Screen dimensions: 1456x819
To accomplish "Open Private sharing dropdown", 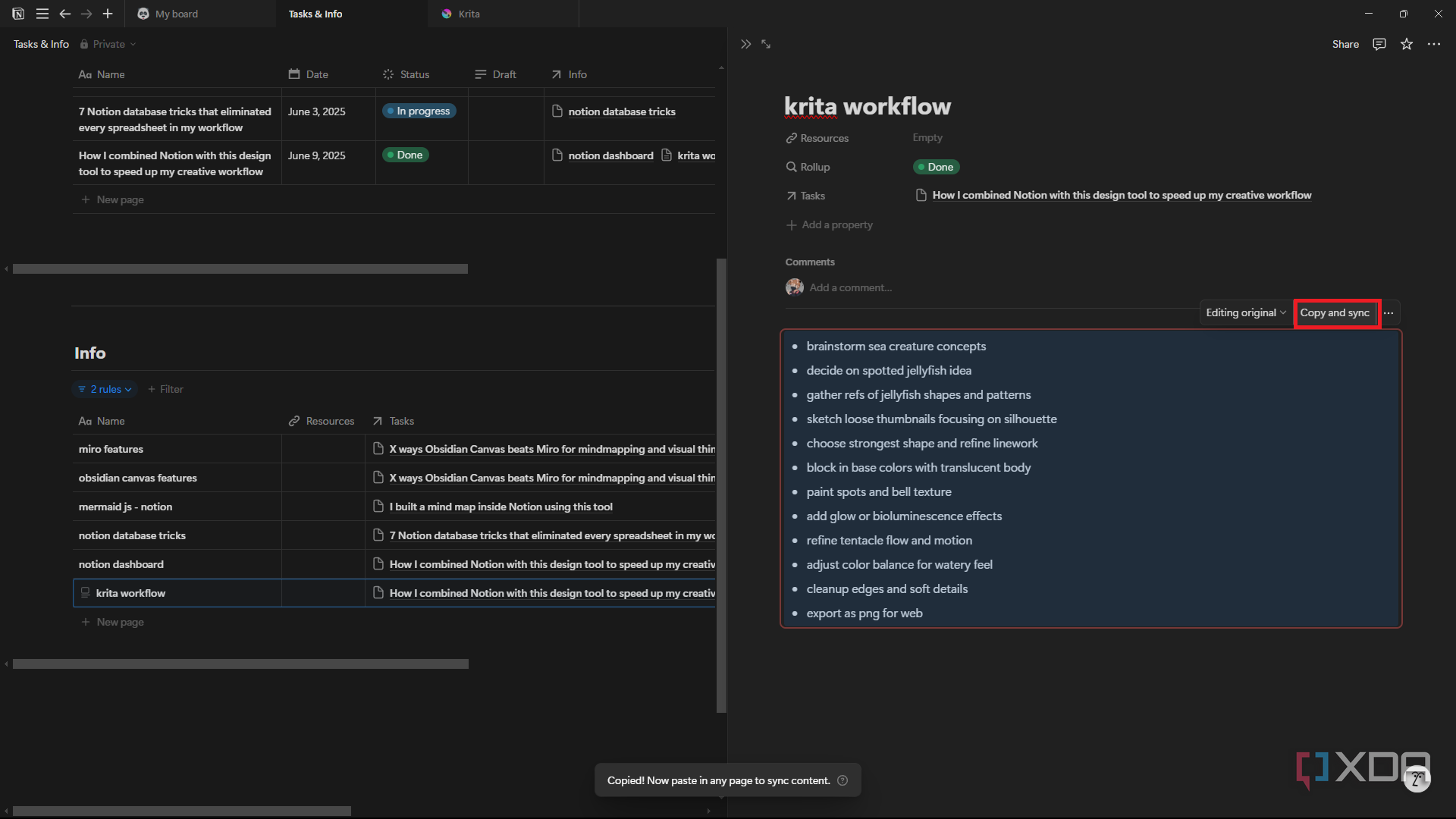I will [x=108, y=44].
